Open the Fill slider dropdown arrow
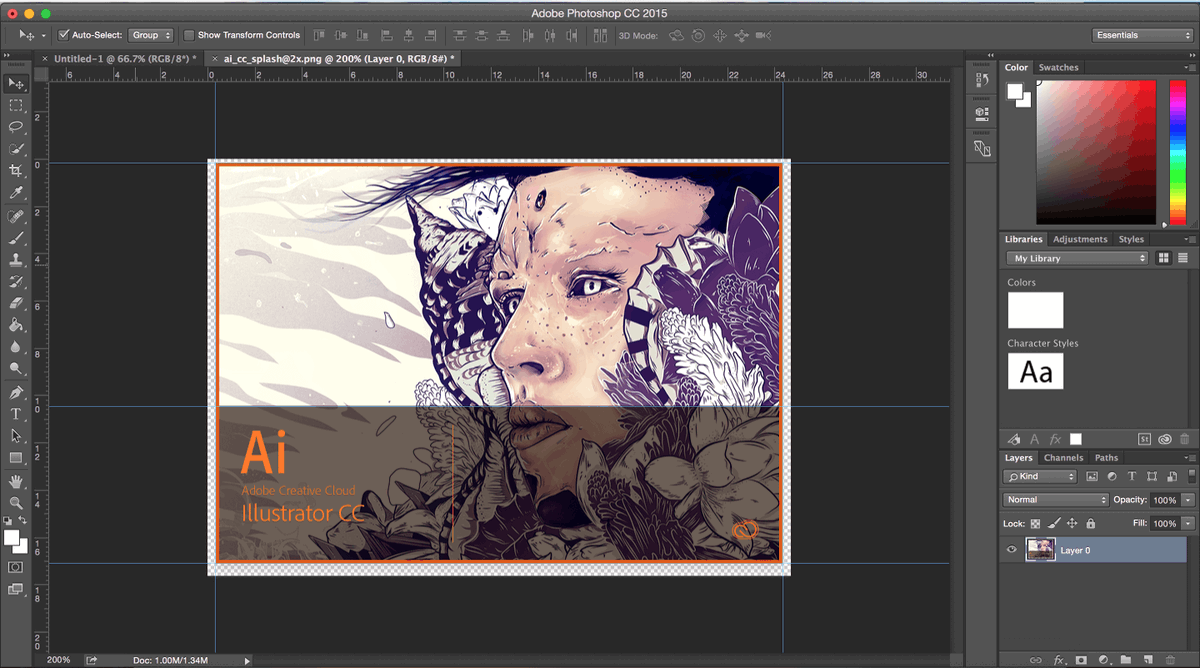Image resolution: width=1200 pixels, height=668 pixels. pyautogui.click(x=1188, y=523)
